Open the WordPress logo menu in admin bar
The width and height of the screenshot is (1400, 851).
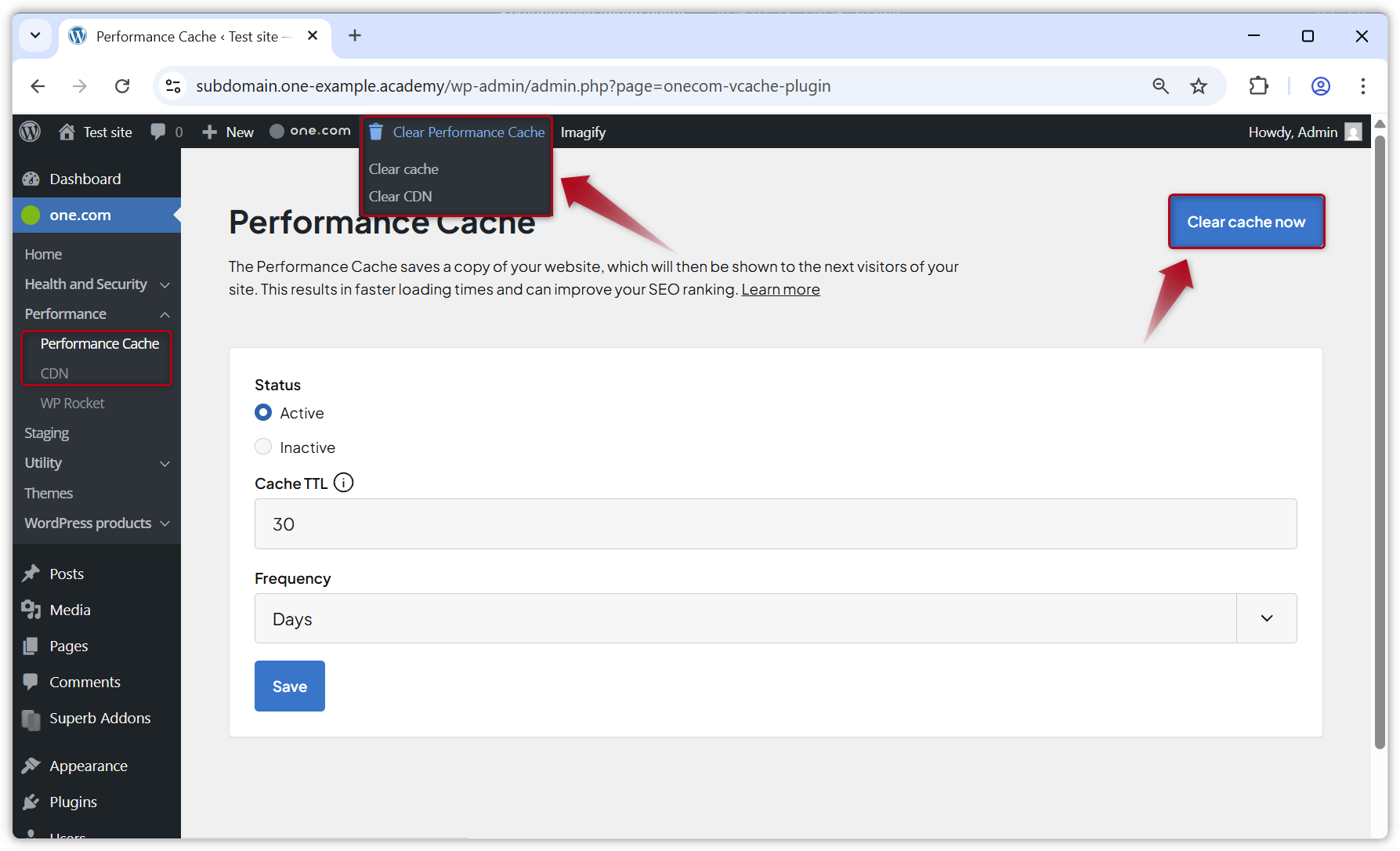(x=30, y=131)
